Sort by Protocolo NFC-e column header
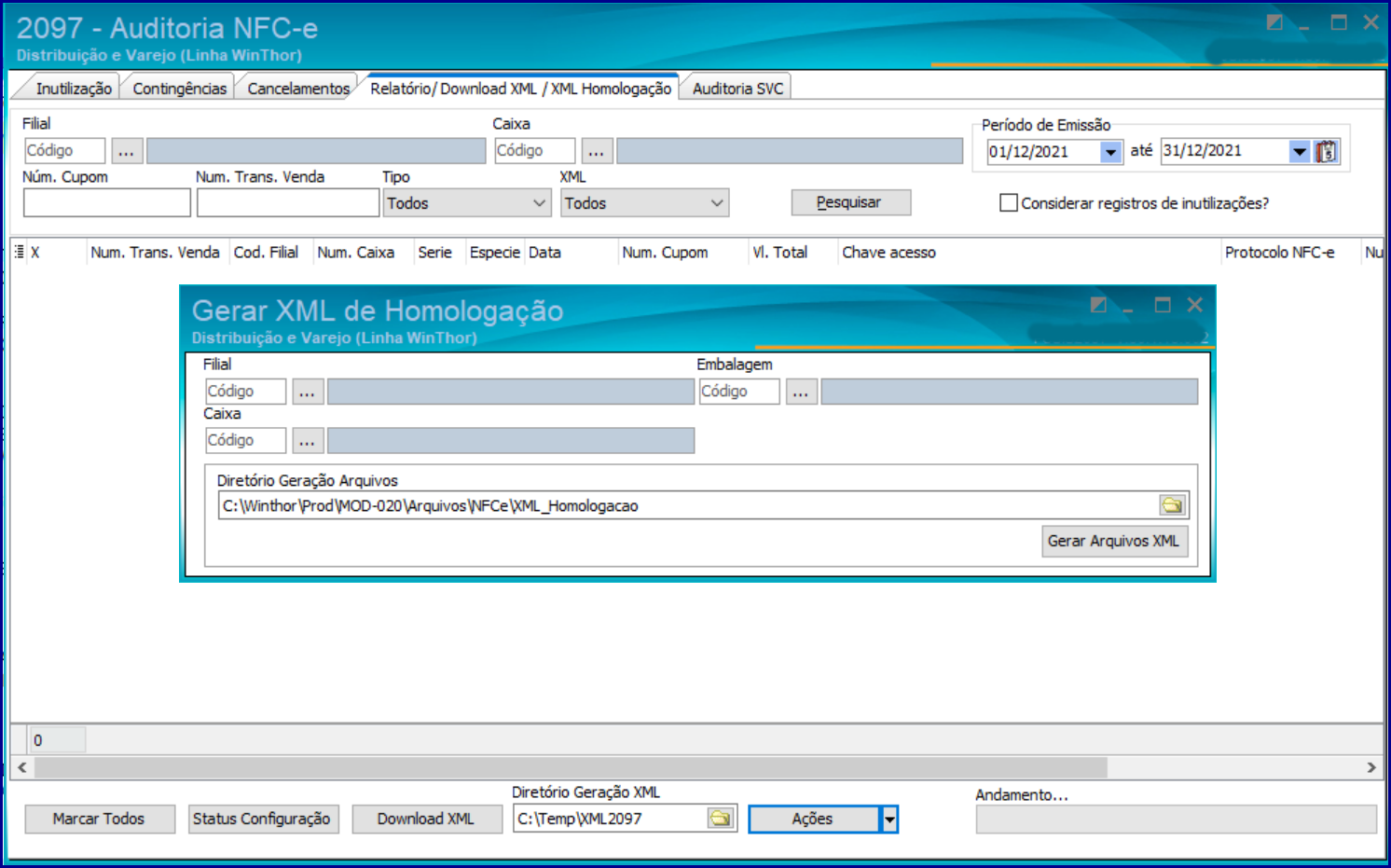Image resolution: width=1391 pixels, height=868 pixels. pyautogui.click(x=1280, y=253)
